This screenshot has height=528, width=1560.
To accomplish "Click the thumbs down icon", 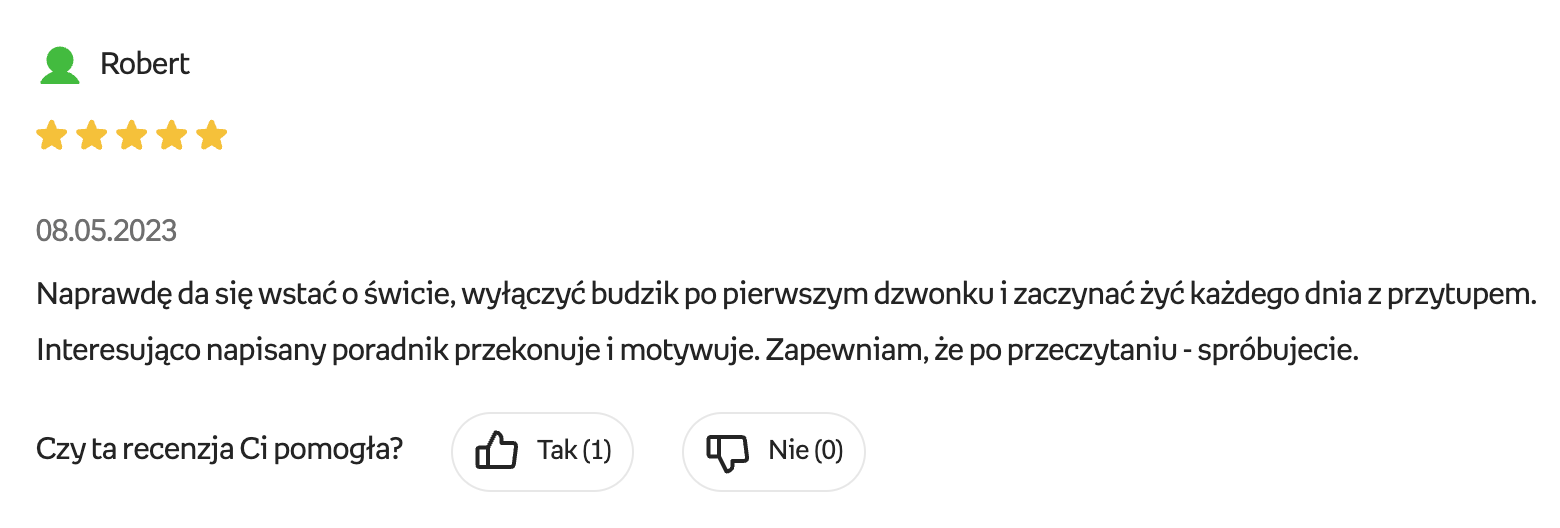I will (x=727, y=451).
